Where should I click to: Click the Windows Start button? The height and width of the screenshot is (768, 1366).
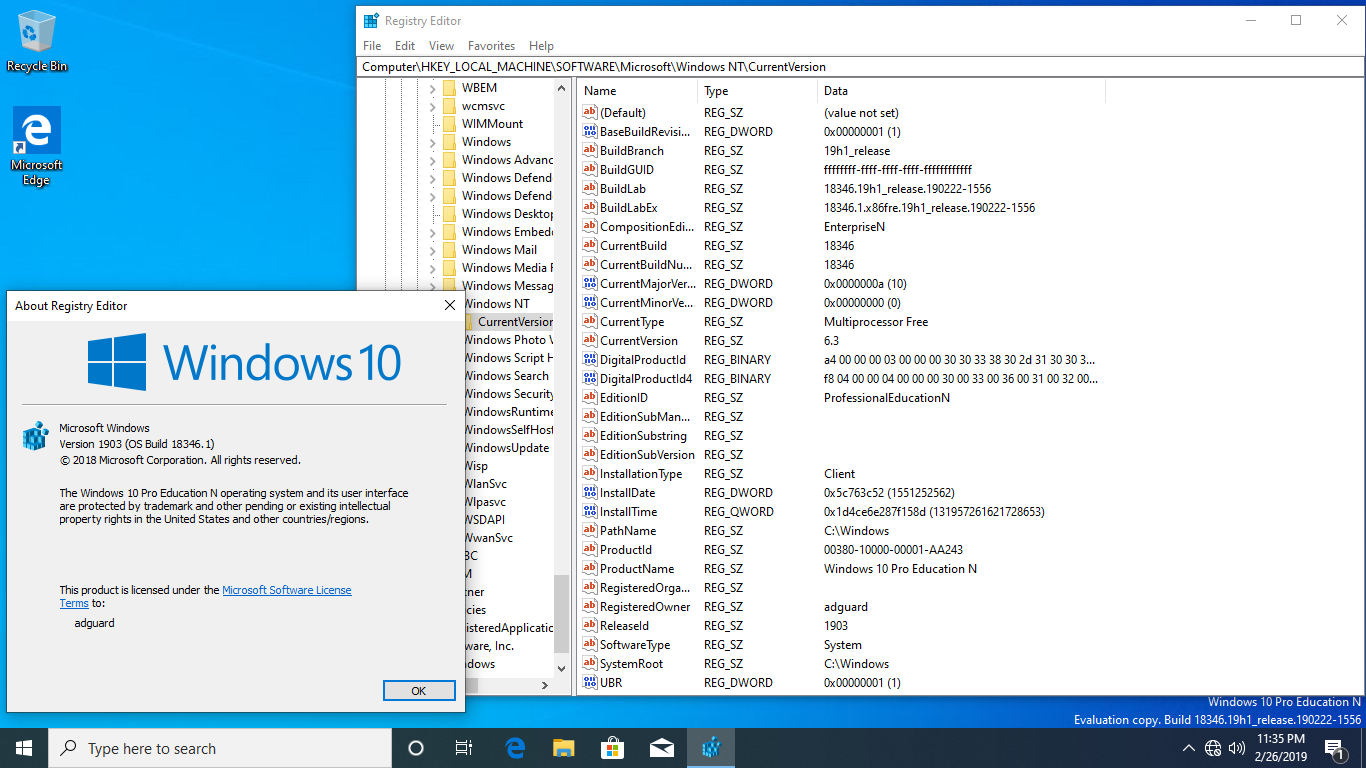click(x=24, y=748)
